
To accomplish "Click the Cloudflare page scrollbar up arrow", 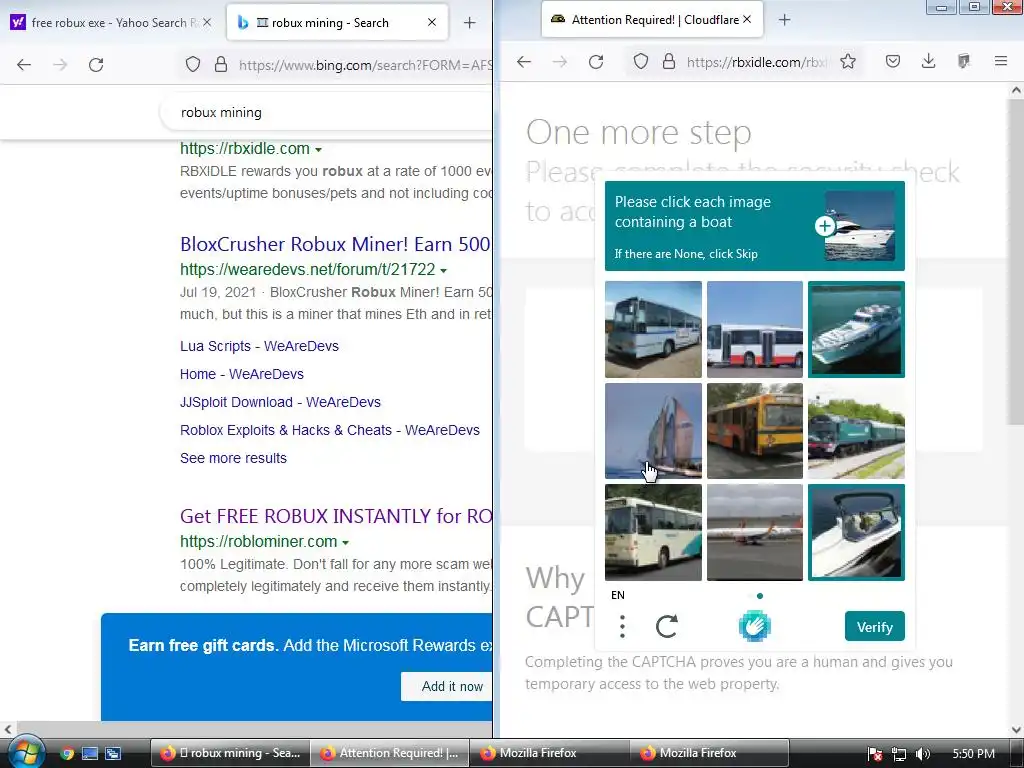I will [x=1016, y=91].
